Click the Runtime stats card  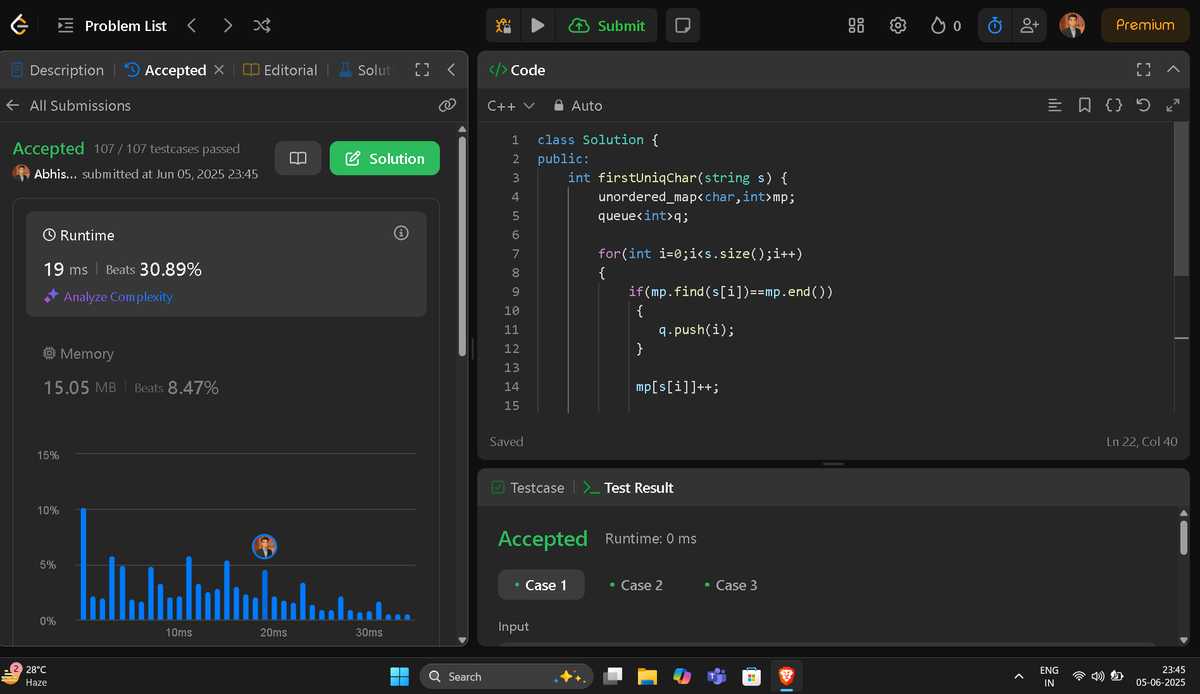(x=226, y=264)
